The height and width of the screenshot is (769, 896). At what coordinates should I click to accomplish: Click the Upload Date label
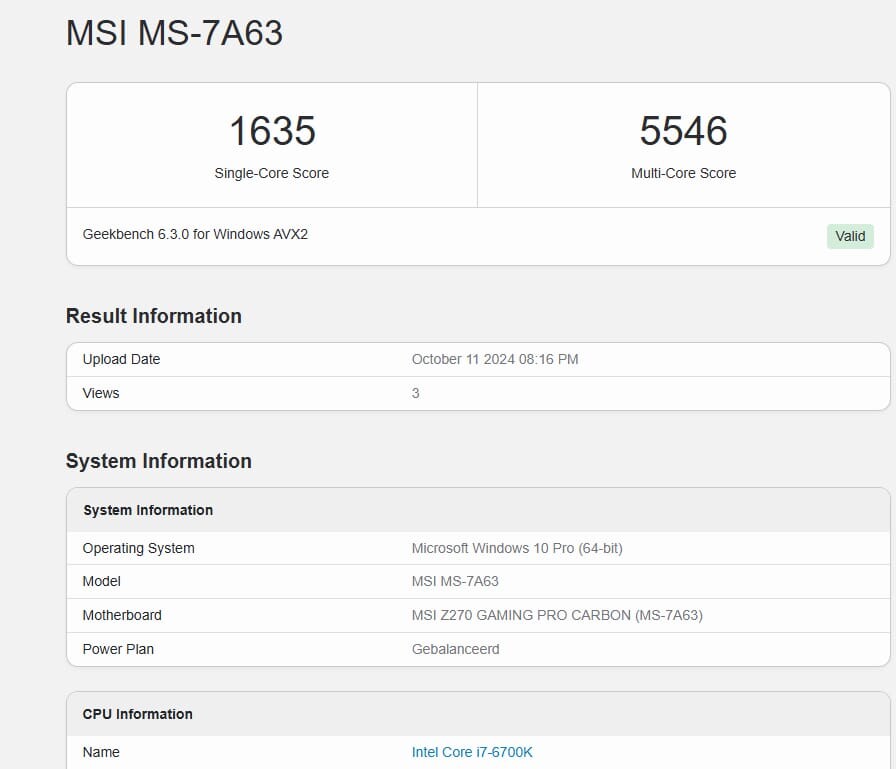tap(121, 359)
